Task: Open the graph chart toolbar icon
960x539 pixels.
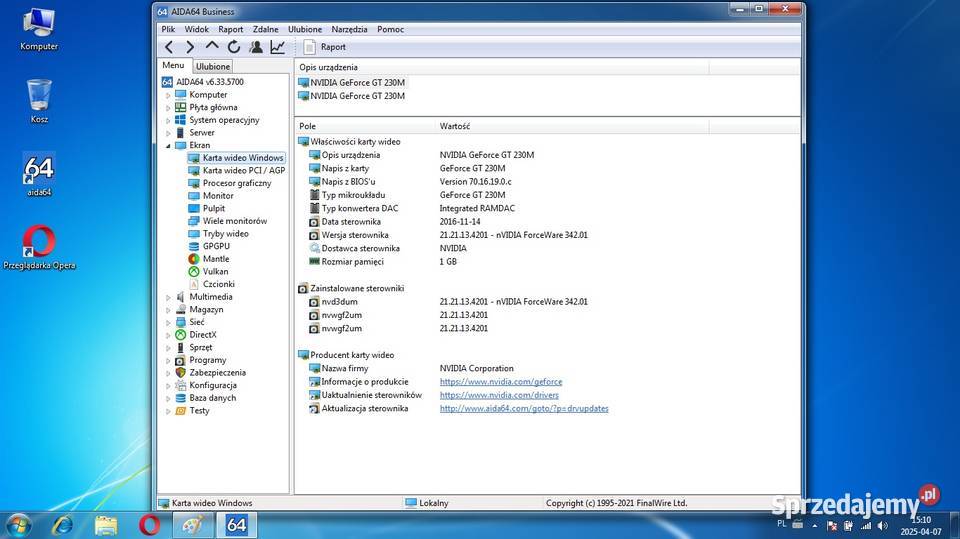Action: coord(278,47)
